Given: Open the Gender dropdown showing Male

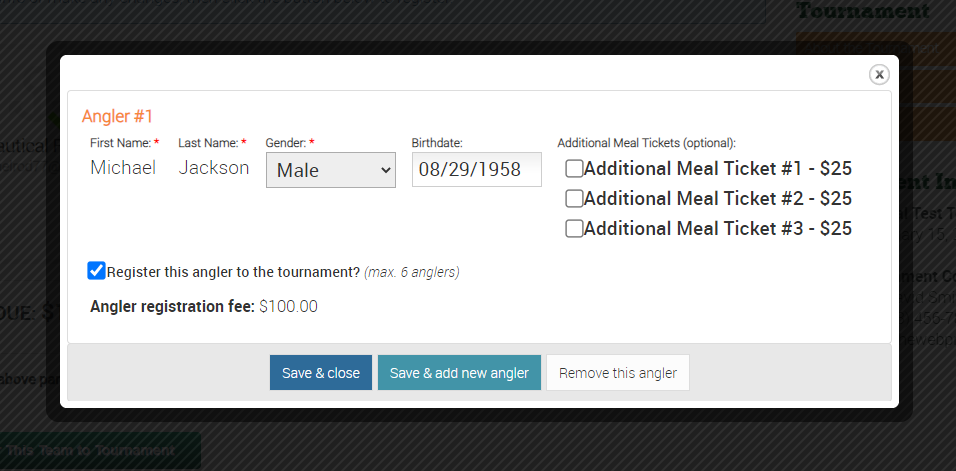Looking at the screenshot, I should [x=331, y=170].
